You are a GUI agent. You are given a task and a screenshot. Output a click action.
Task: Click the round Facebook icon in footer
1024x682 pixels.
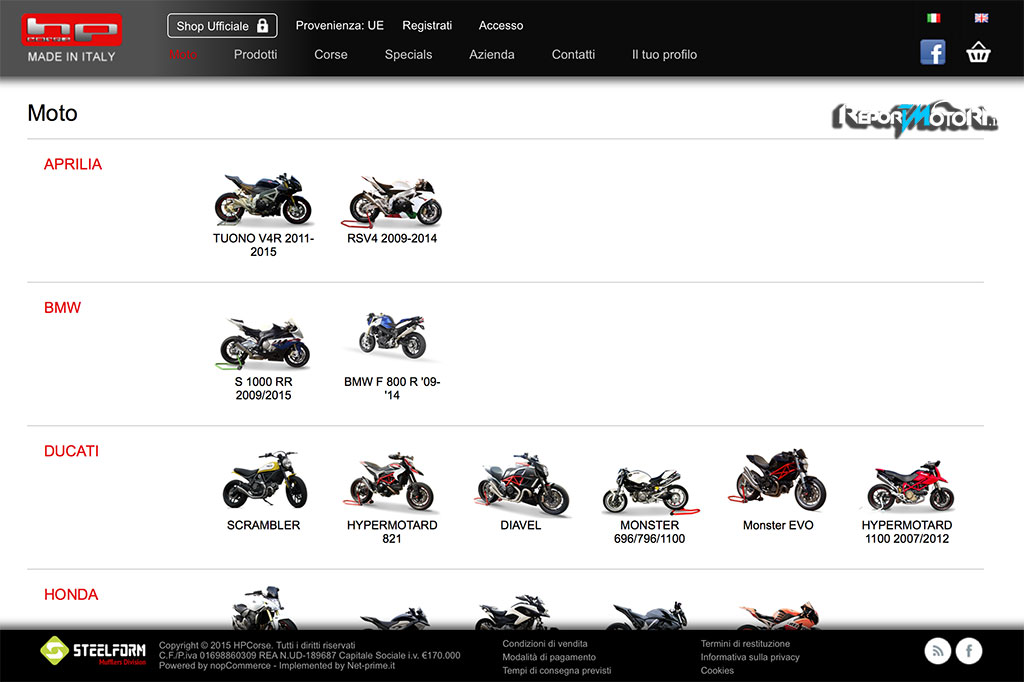968,652
